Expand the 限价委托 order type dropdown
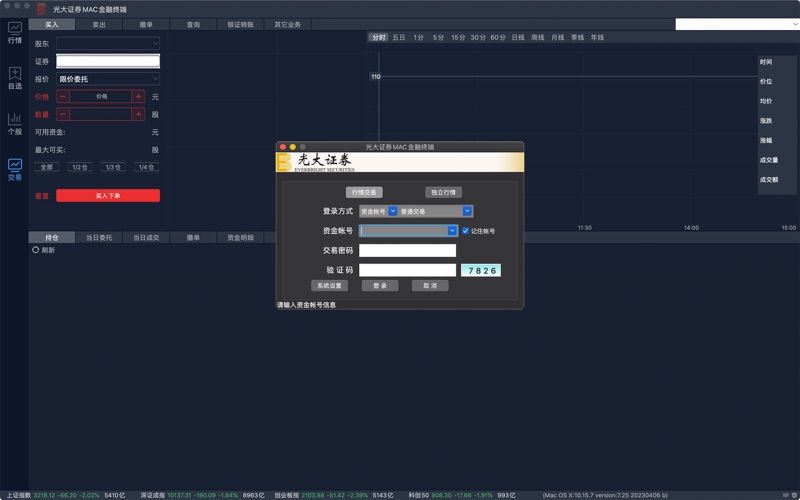 tap(108, 79)
